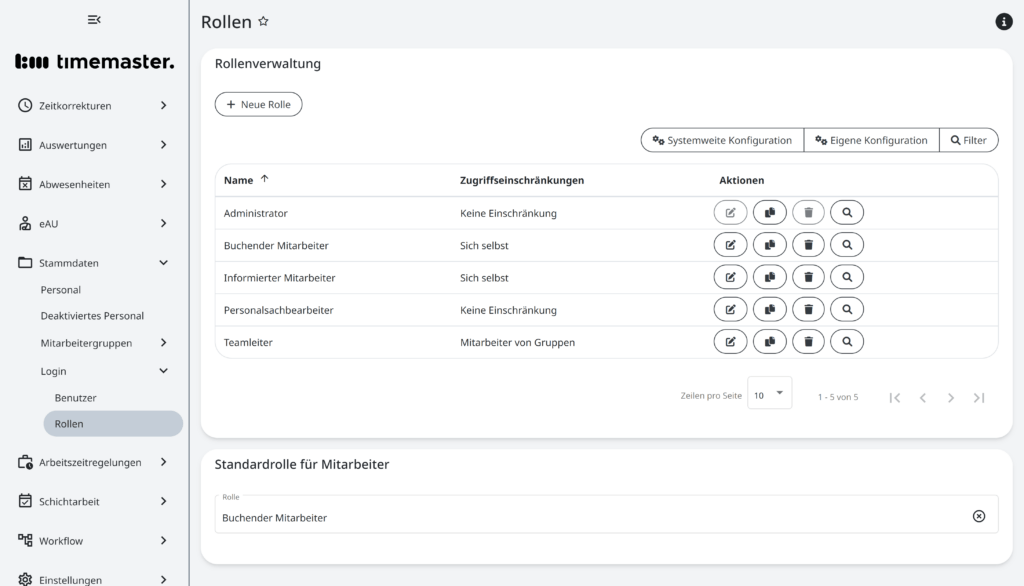Duplicate the Informierter Mitarbeiter role
1024x586 pixels.
[x=769, y=277]
